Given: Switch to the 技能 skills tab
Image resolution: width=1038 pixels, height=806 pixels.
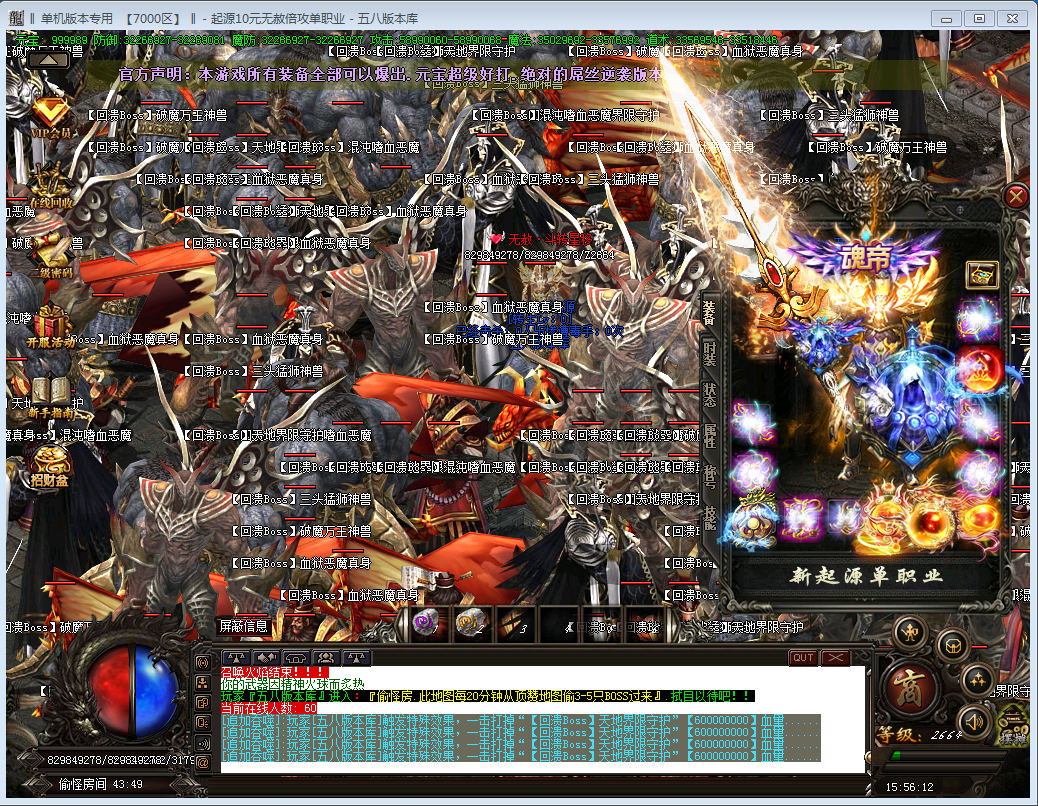Looking at the screenshot, I should [x=710, y=517].
